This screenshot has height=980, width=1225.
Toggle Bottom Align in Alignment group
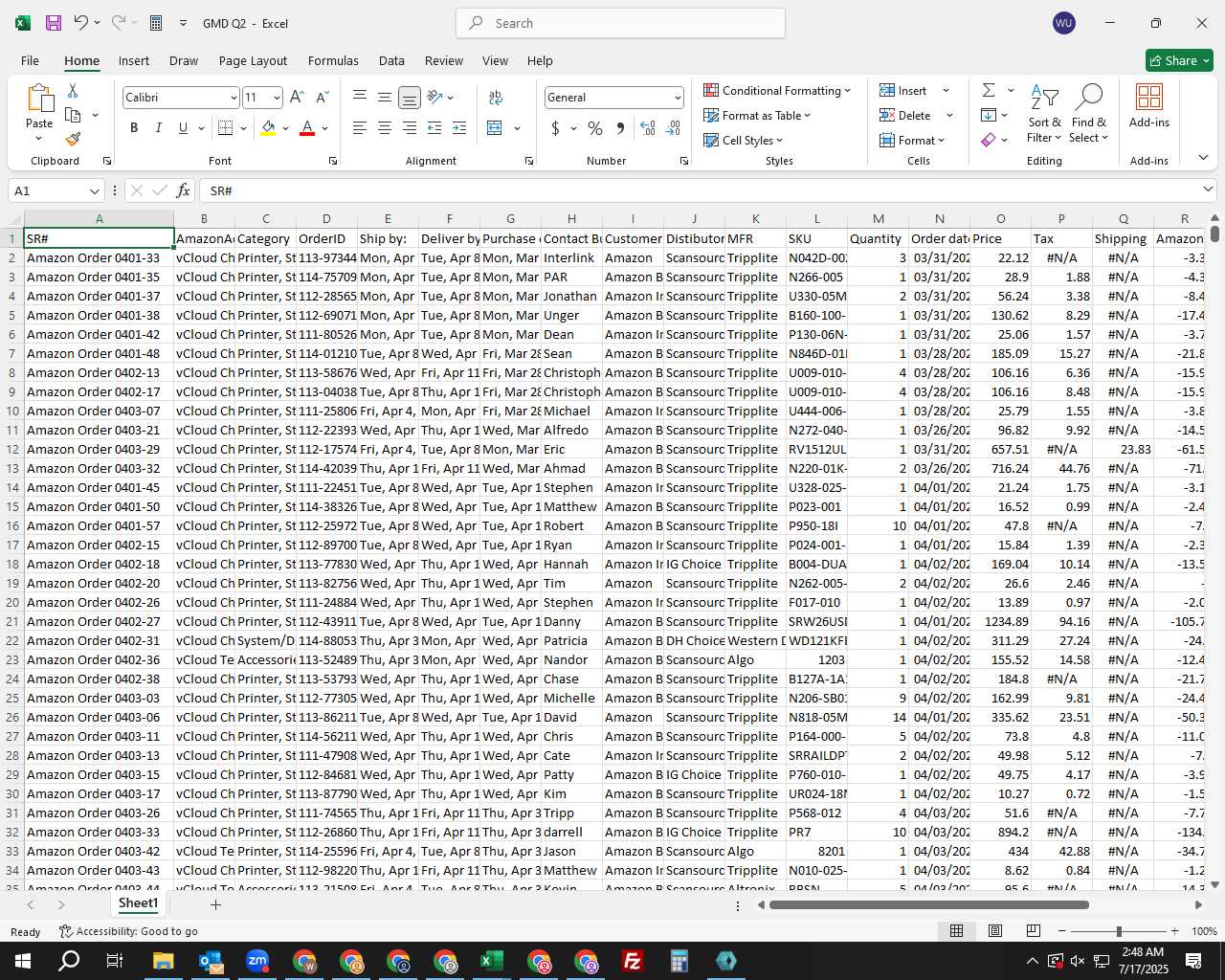point(410,98)
